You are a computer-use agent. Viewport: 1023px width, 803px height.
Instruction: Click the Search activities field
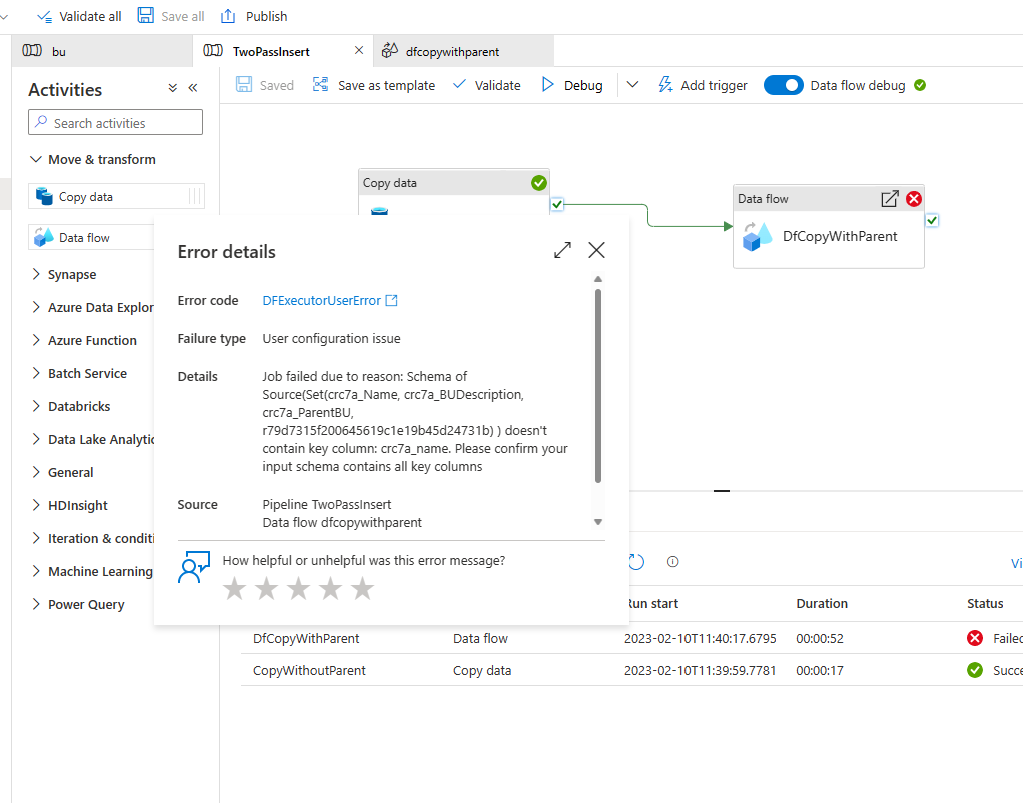point(115,121)
